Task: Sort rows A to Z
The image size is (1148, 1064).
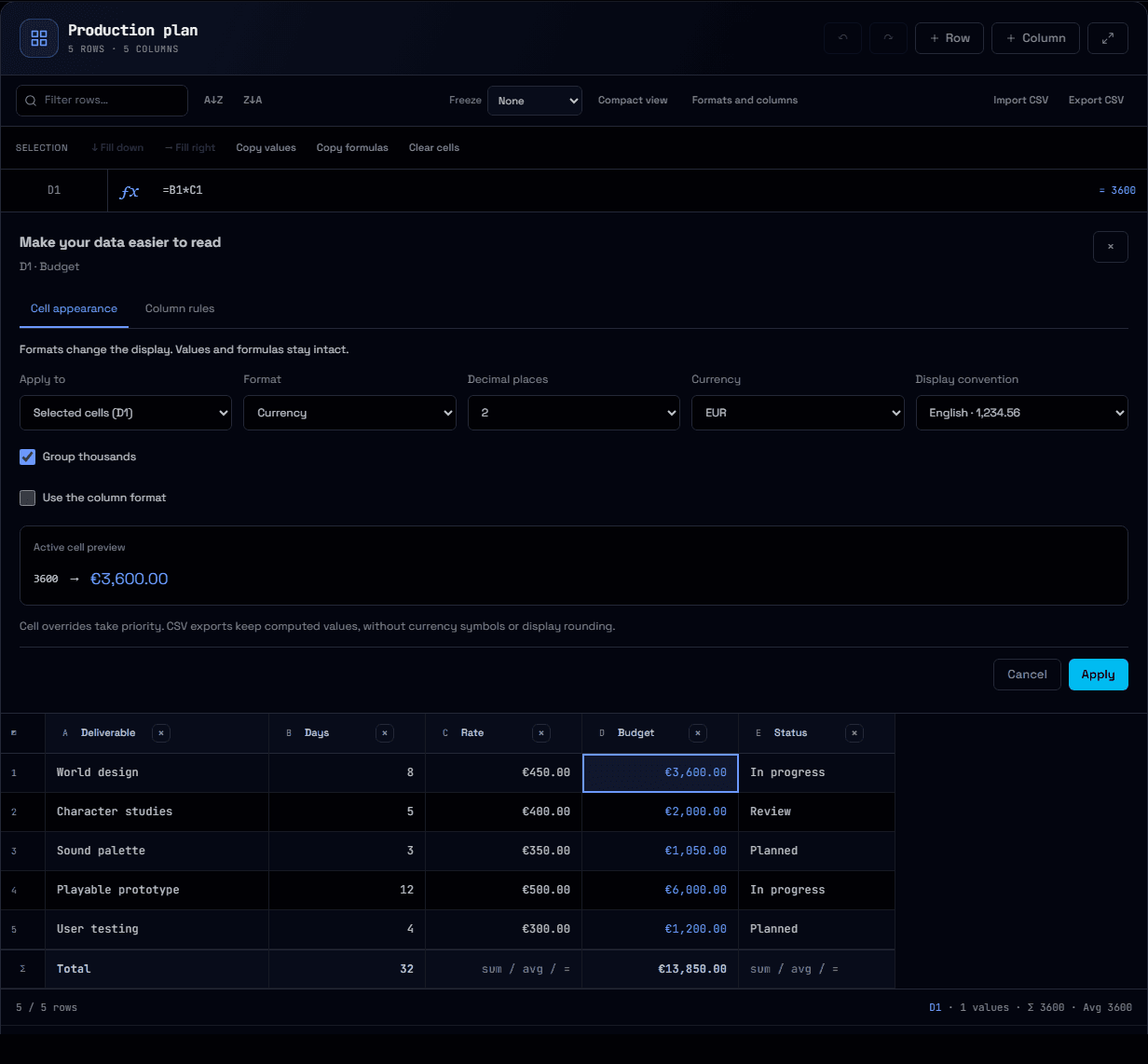Action: click(x=213, y=101)
